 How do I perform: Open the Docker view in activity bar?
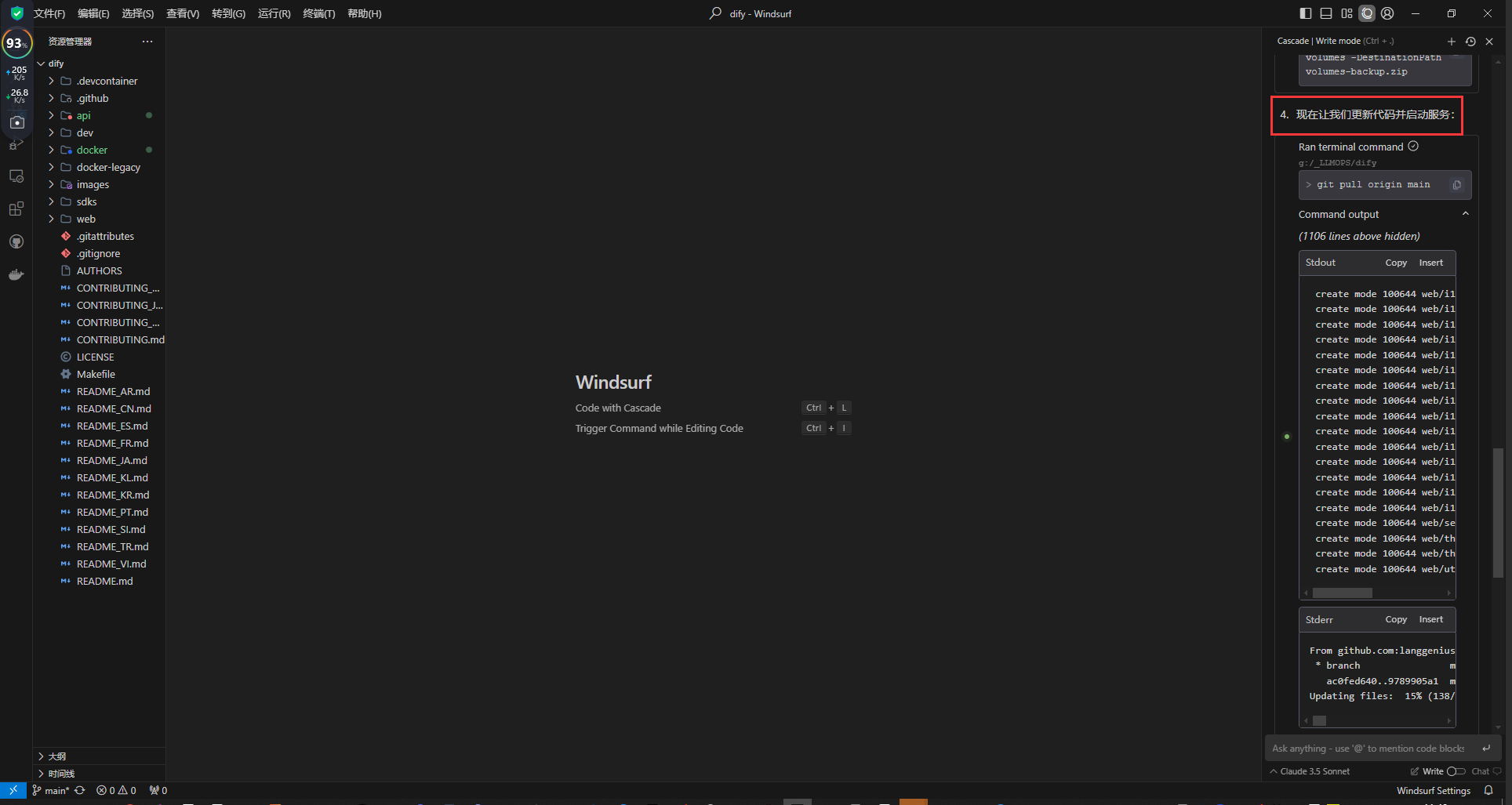[x=16, y=274]
